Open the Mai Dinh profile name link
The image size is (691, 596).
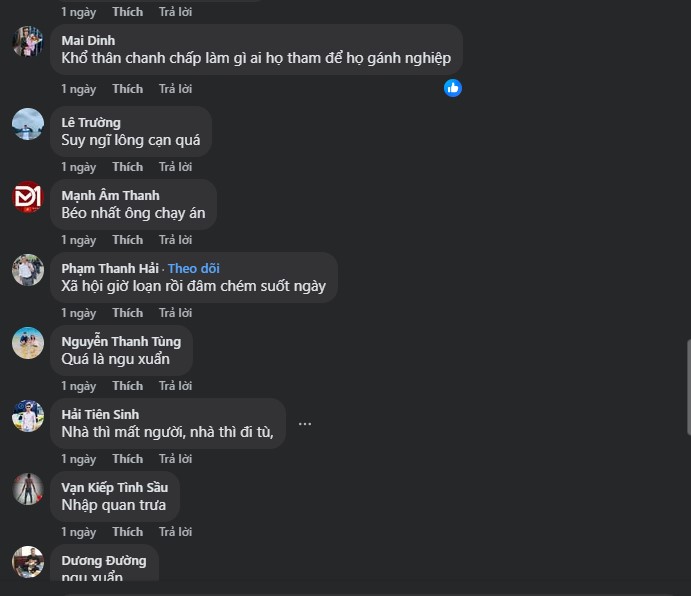(88, 40)
